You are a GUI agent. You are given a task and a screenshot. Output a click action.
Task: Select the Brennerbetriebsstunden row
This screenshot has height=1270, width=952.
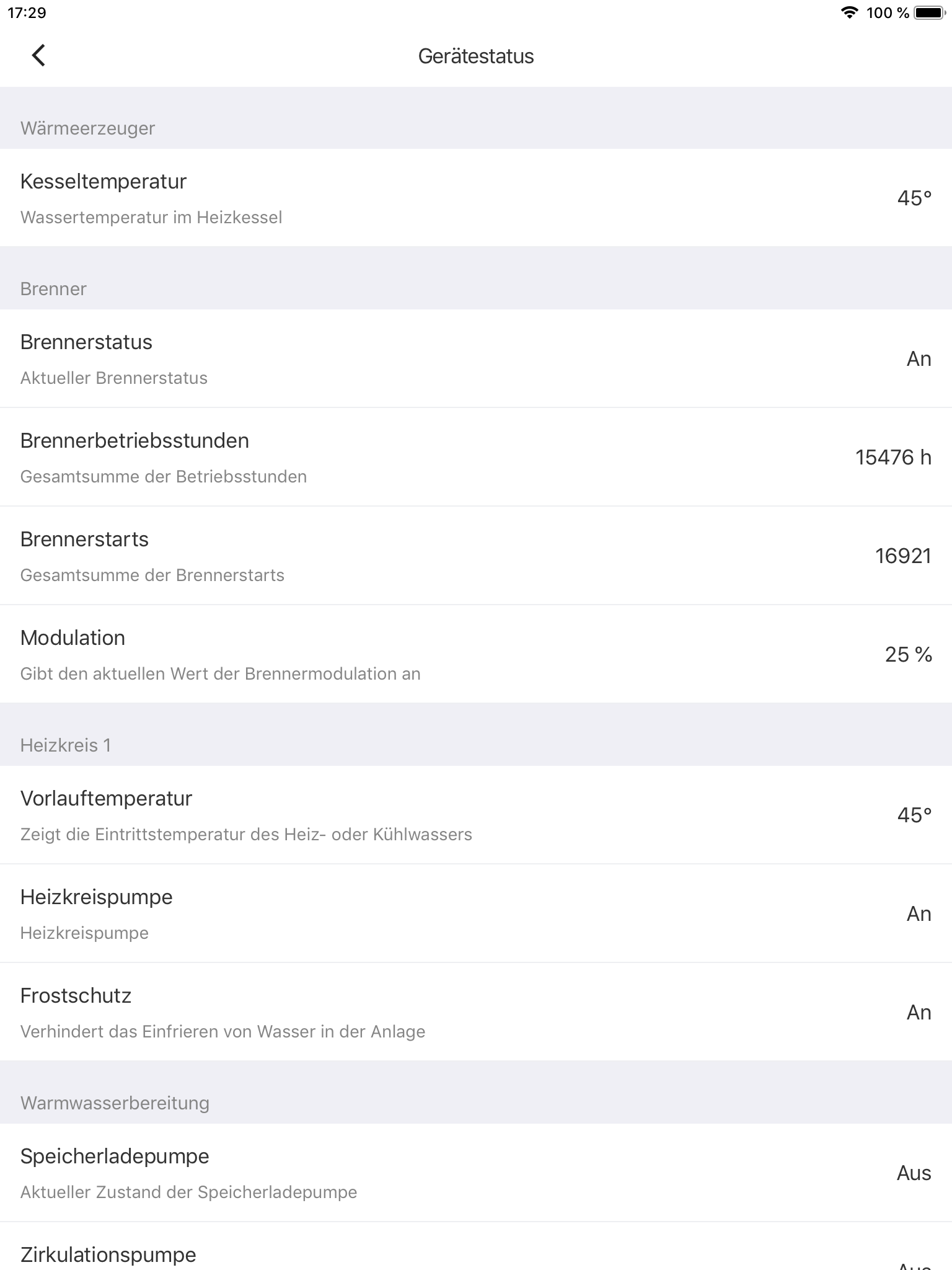[476, 457]
